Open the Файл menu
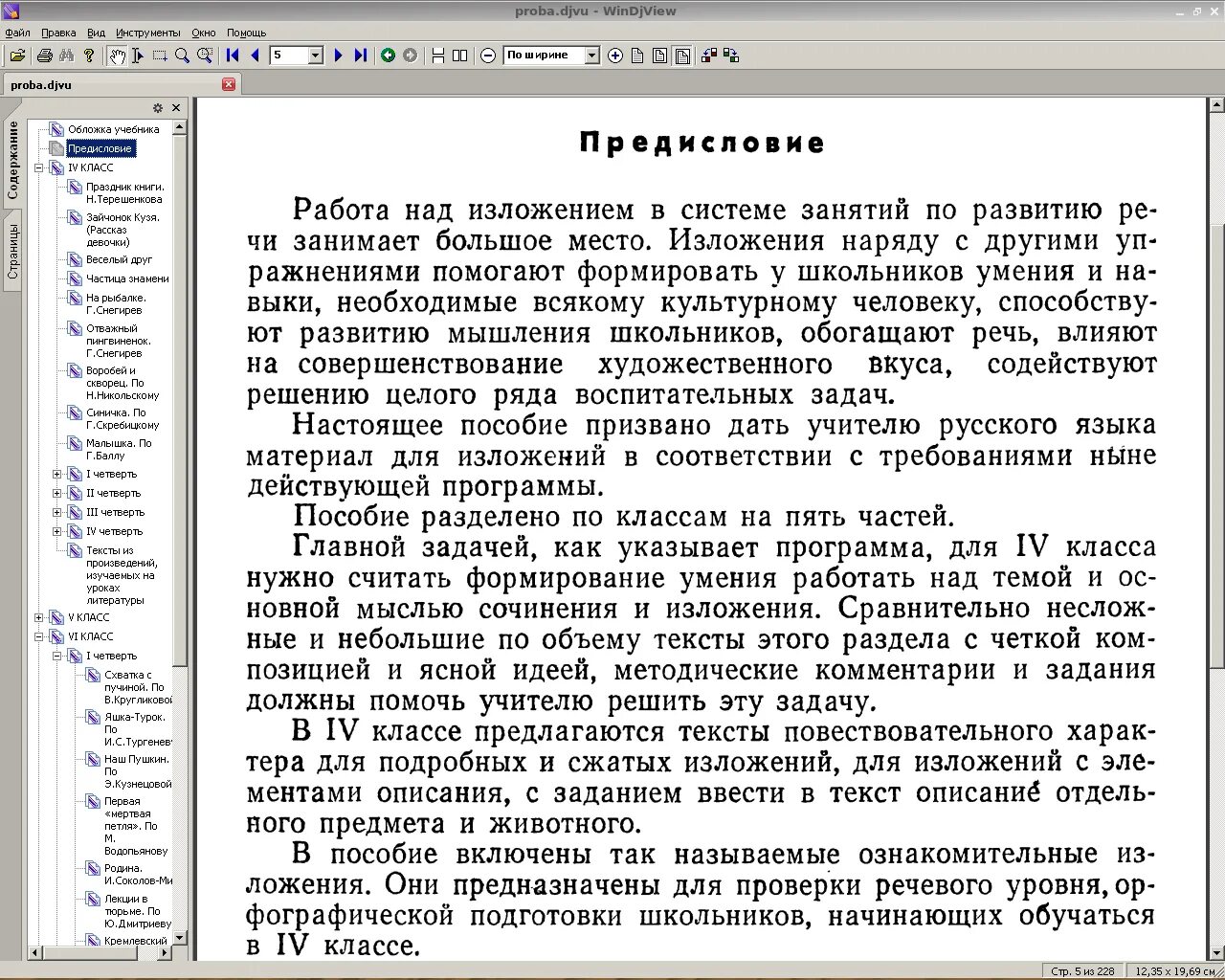 pos(17,33)
